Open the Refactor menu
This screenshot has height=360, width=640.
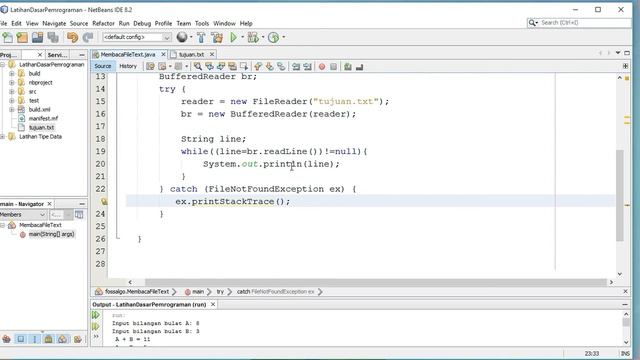(103, 24)
